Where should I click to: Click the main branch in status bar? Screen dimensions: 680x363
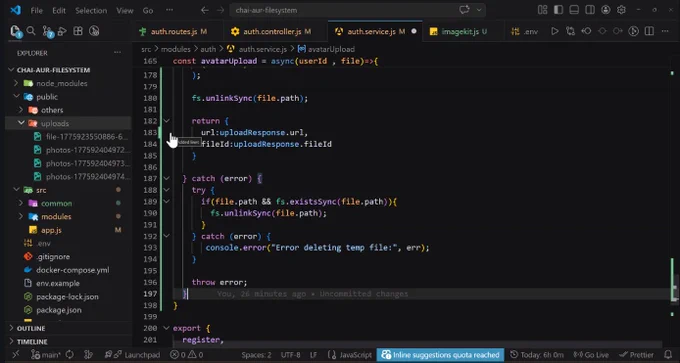[46, 355]
